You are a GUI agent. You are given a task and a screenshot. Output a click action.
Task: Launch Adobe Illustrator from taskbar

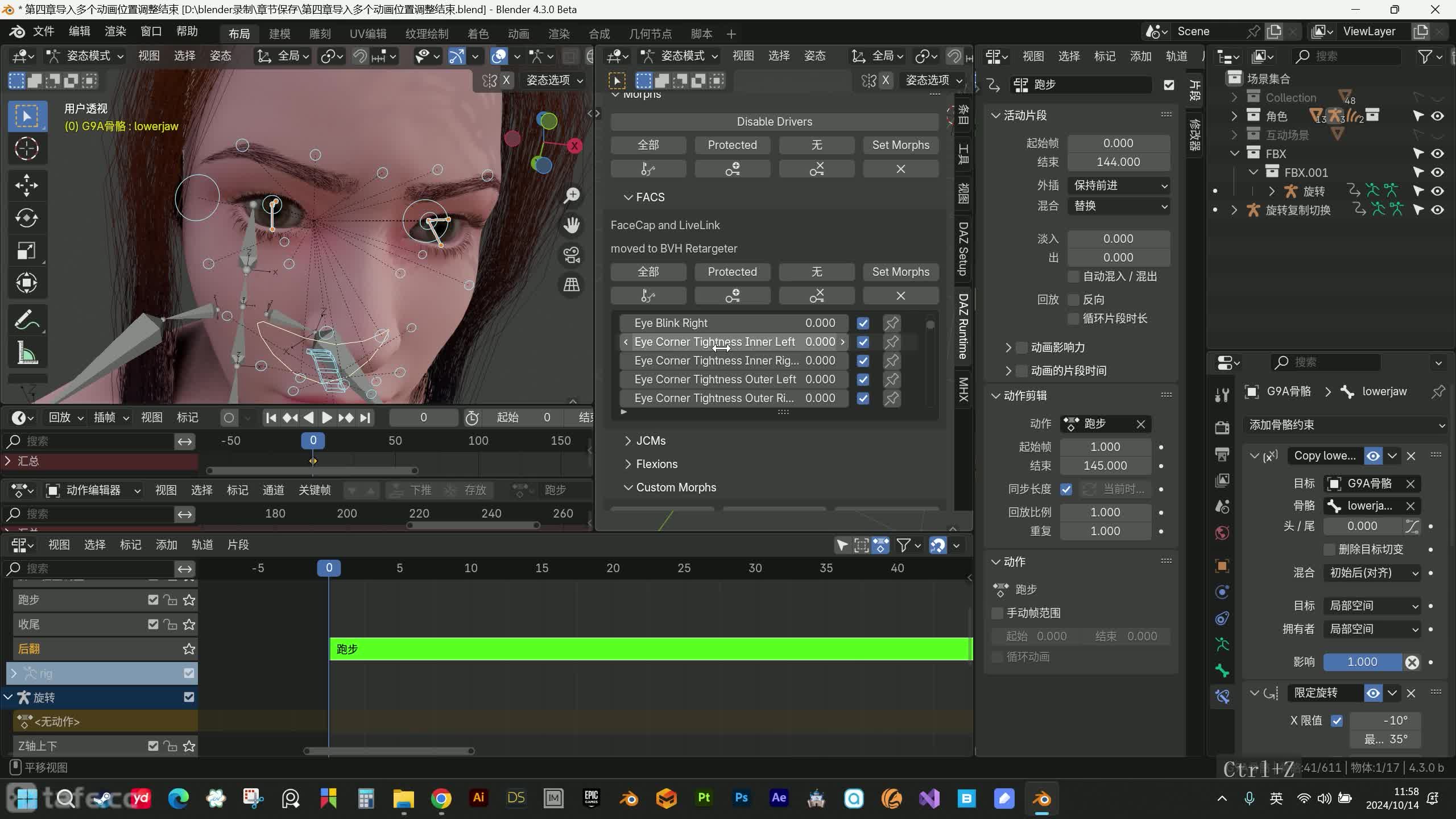(x=478, y=799)
